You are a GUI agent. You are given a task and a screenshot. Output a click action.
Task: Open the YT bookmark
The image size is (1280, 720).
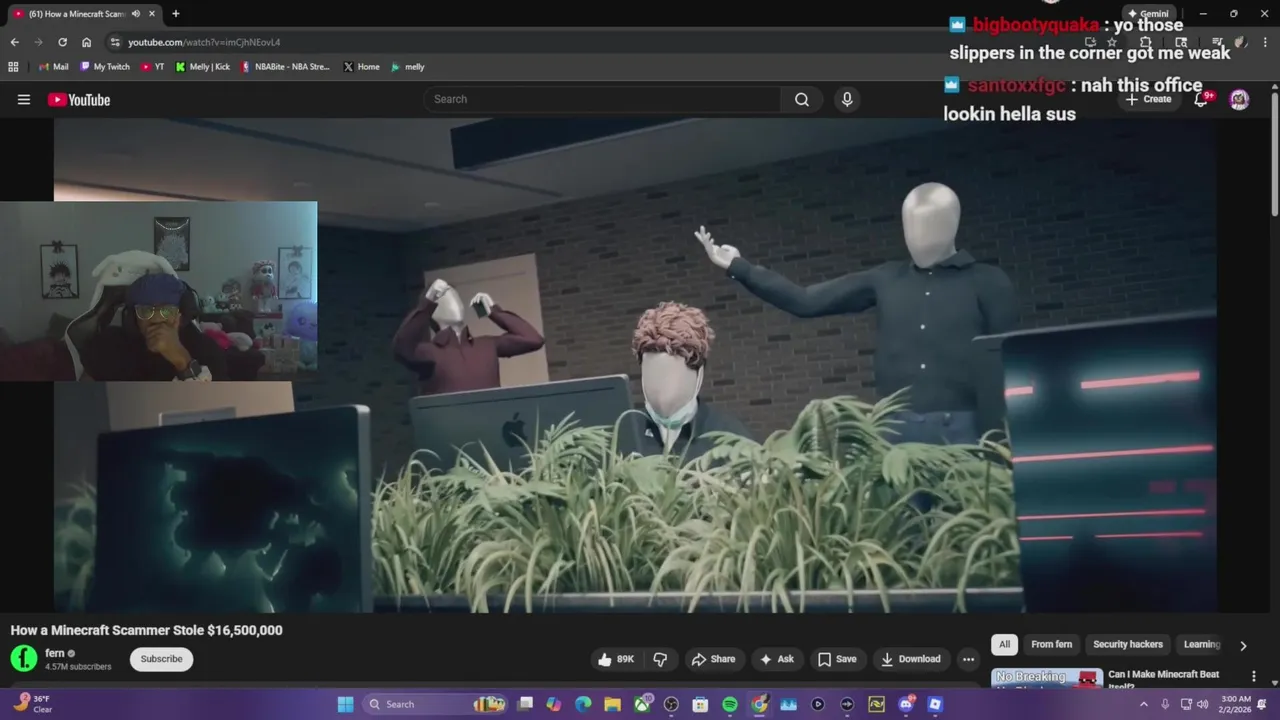tap(153, 67)
